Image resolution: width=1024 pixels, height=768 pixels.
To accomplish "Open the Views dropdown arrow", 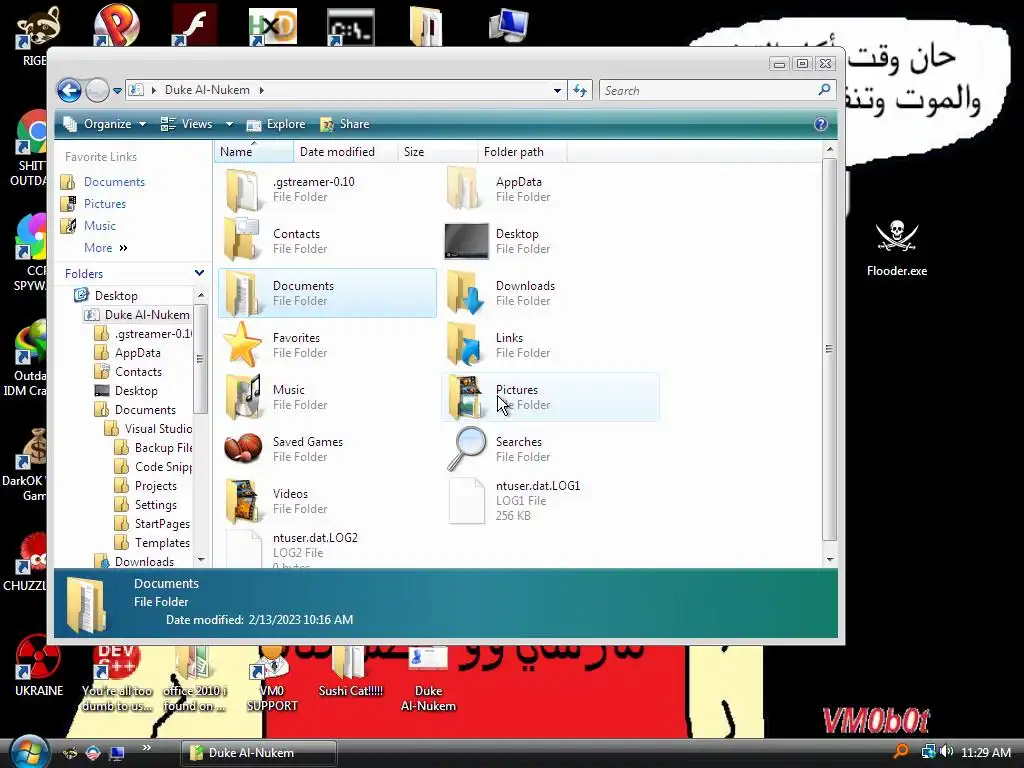I will pos(229,124).
